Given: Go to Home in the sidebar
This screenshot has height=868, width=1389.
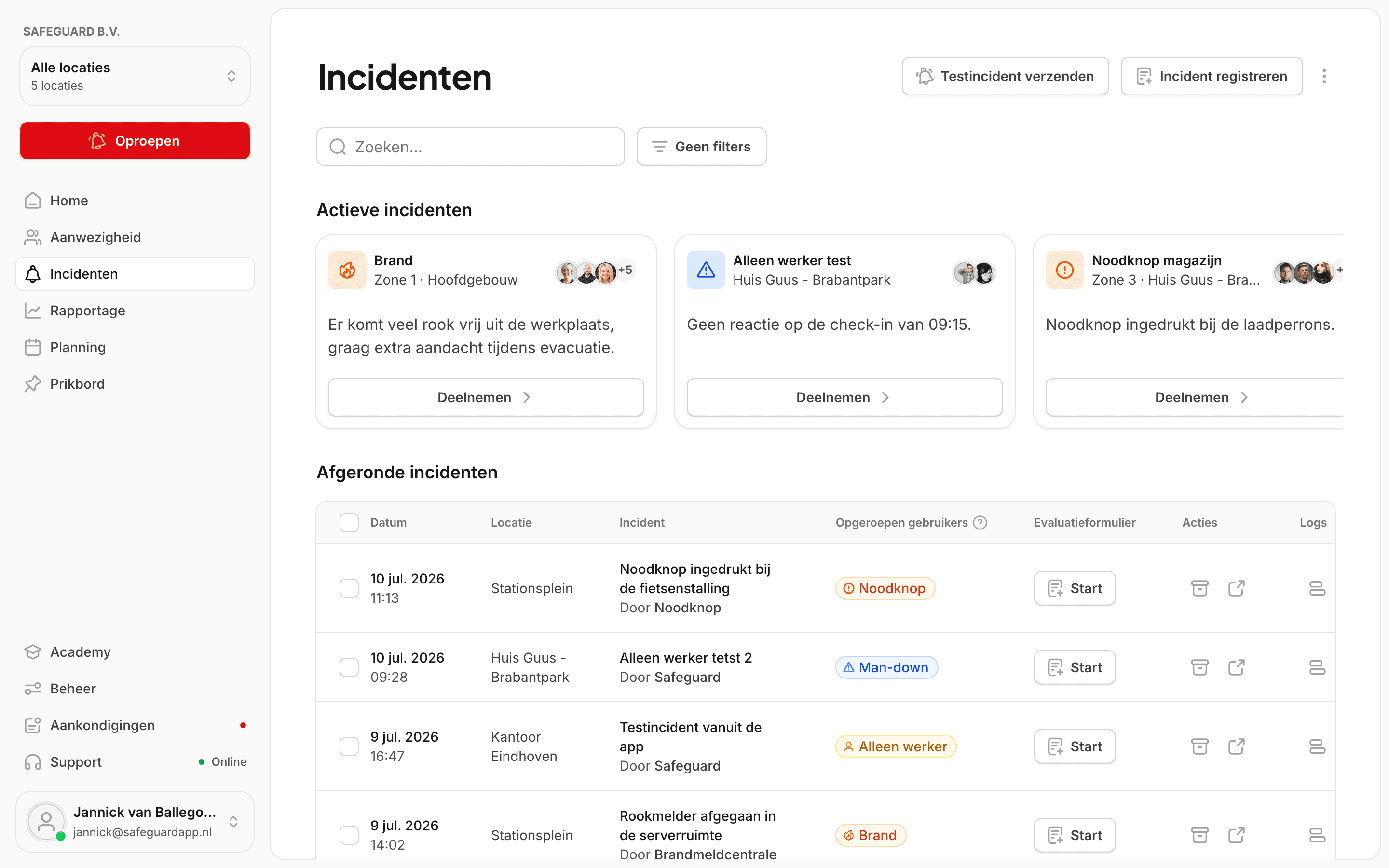Looking at the screenshot, I should click(135, 200).
